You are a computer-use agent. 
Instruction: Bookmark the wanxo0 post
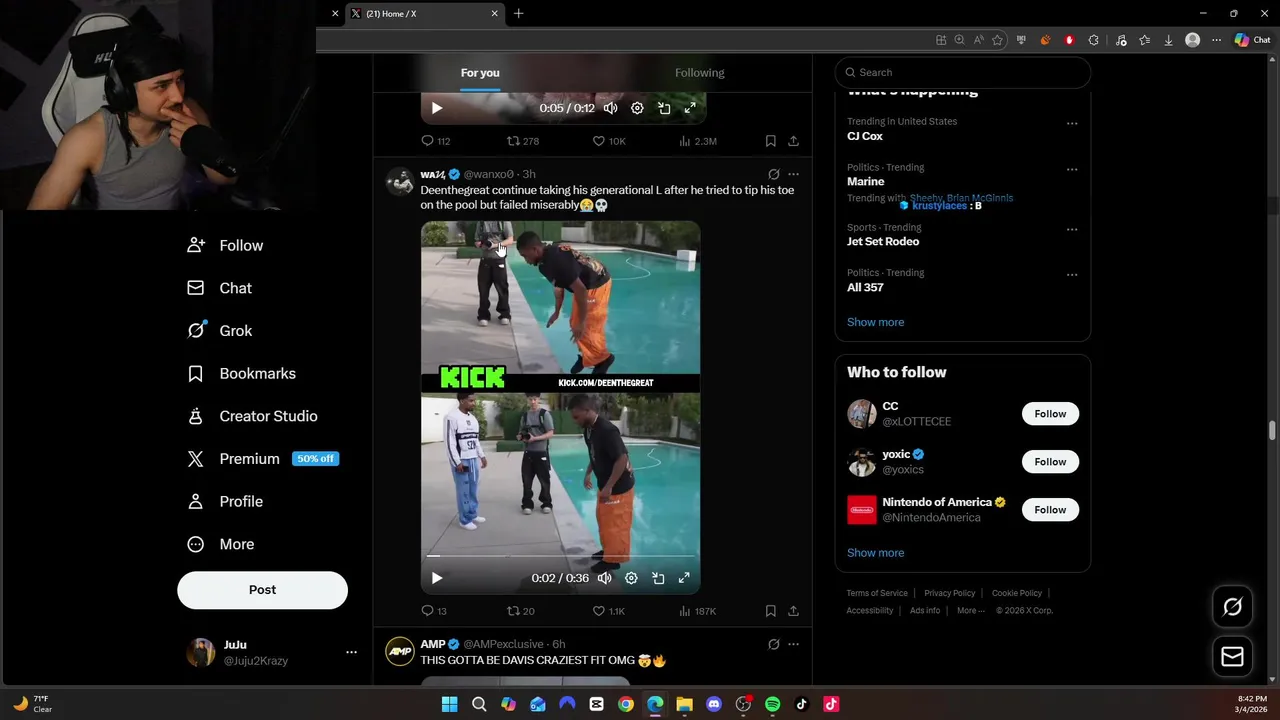pyautogui.click(x=770, y=611)
